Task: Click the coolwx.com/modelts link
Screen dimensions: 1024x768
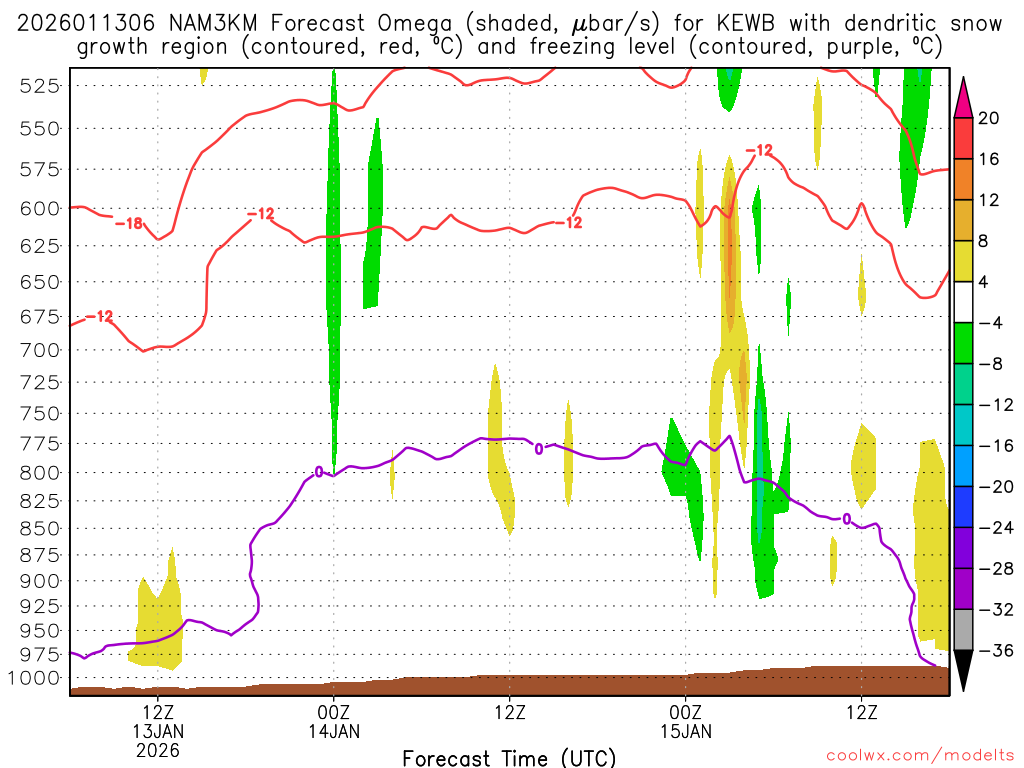Action: pyautogui.click(x=920, y=756)
